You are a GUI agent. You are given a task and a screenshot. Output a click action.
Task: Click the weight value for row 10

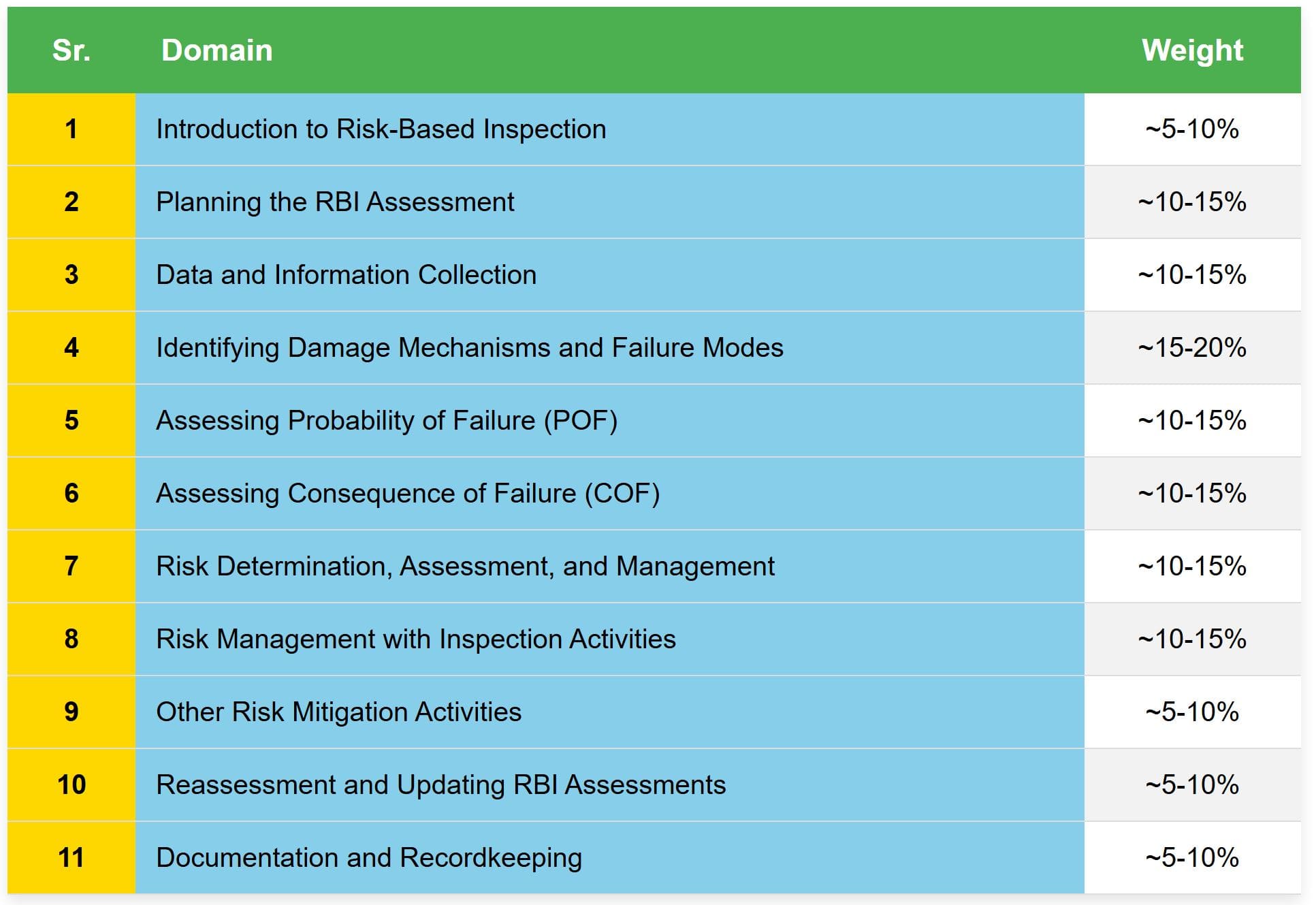[x=1192, y=785]
